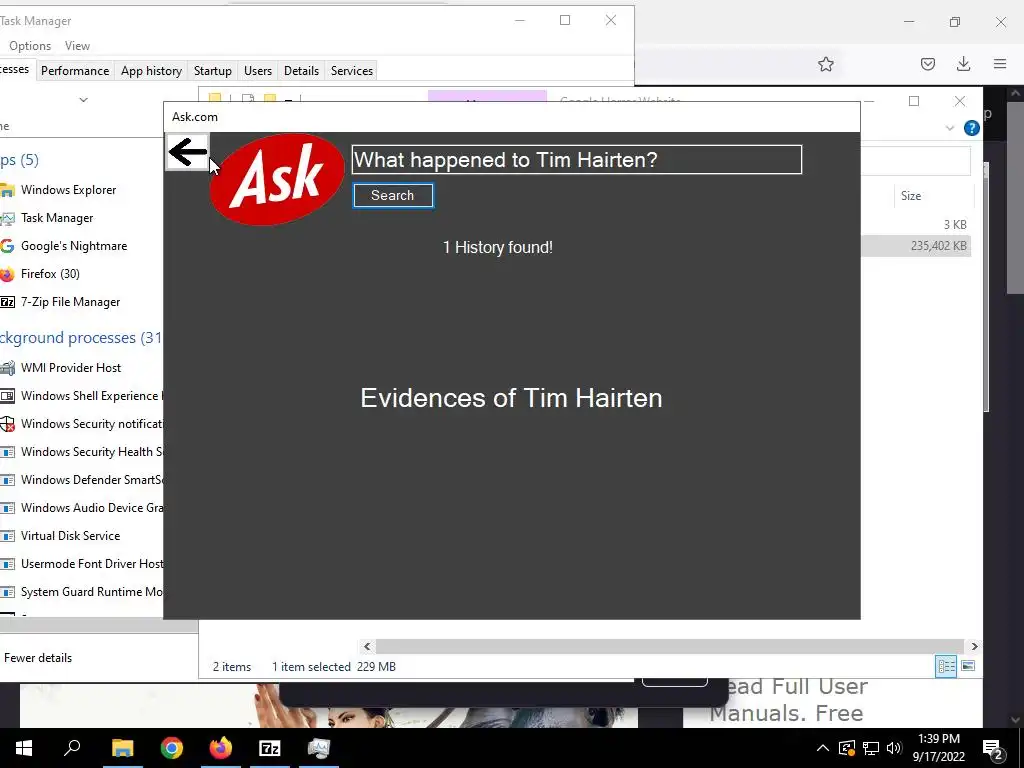The height and width of the screenshot is (768, 1024).
Task: Click the network icon in system tray
Action: (871, 748)
